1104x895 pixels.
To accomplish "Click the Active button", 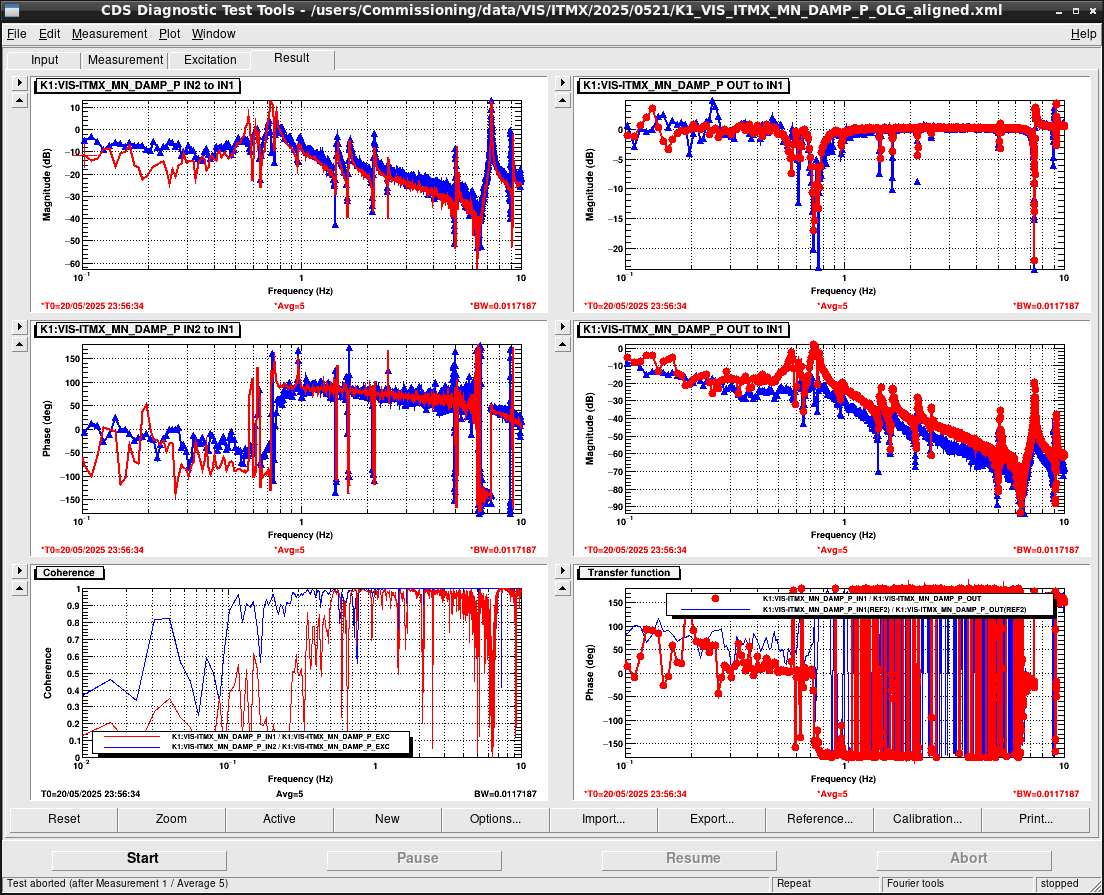I will tap(279, 819).
